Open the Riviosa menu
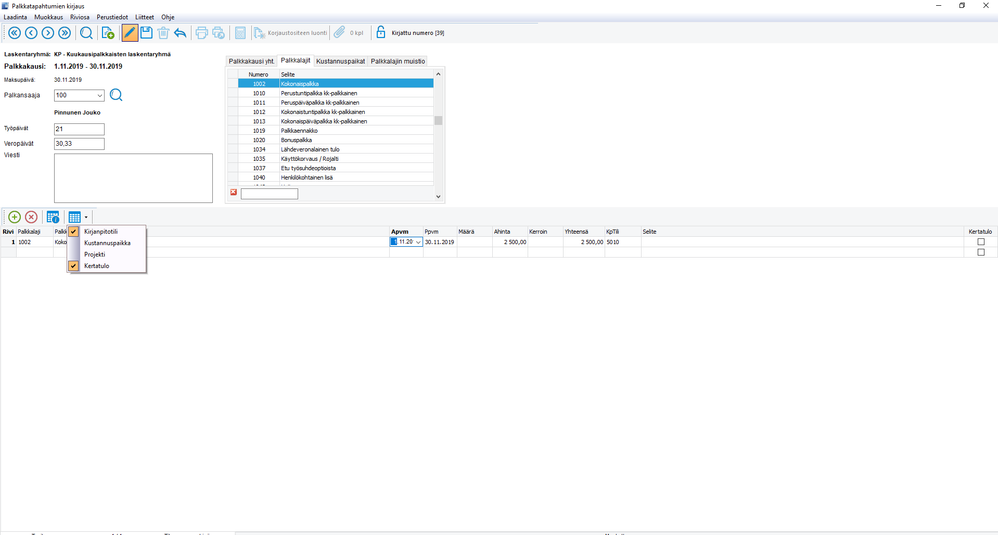This screenshot has height=535, width=998. (x=80, y=17)
